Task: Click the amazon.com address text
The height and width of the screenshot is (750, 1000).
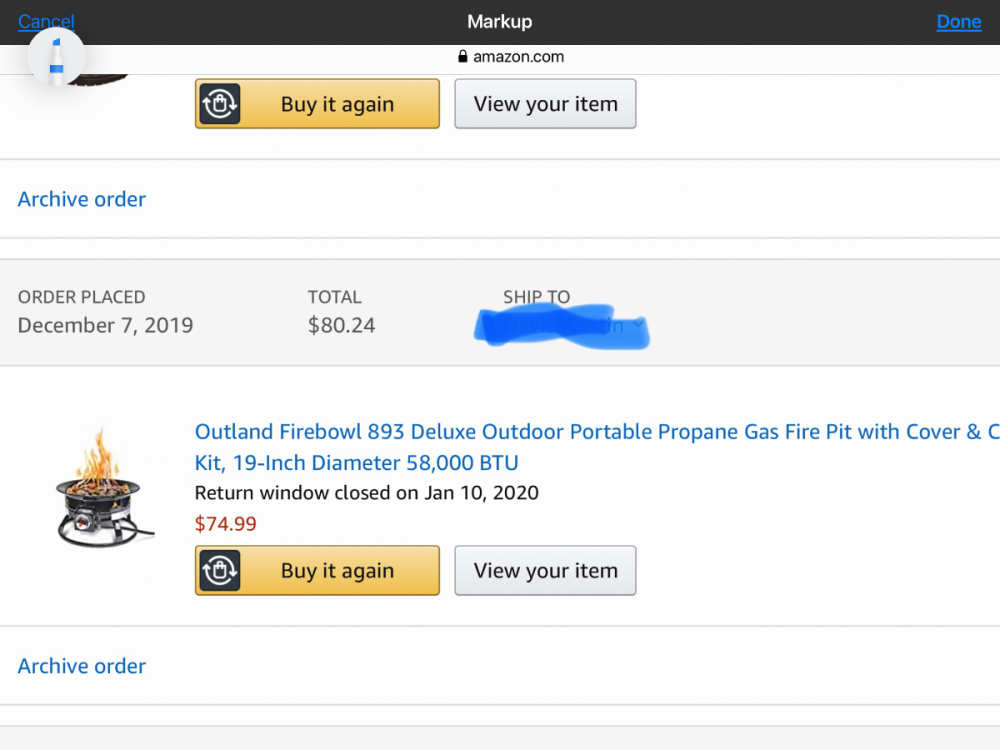Action: [x=518, y=57]
